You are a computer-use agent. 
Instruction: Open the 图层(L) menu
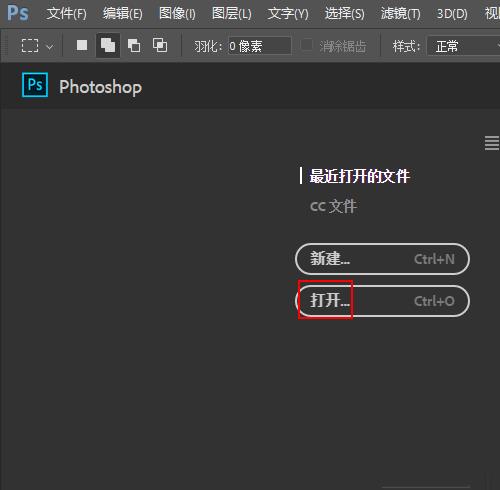click(x=232, y=14)
